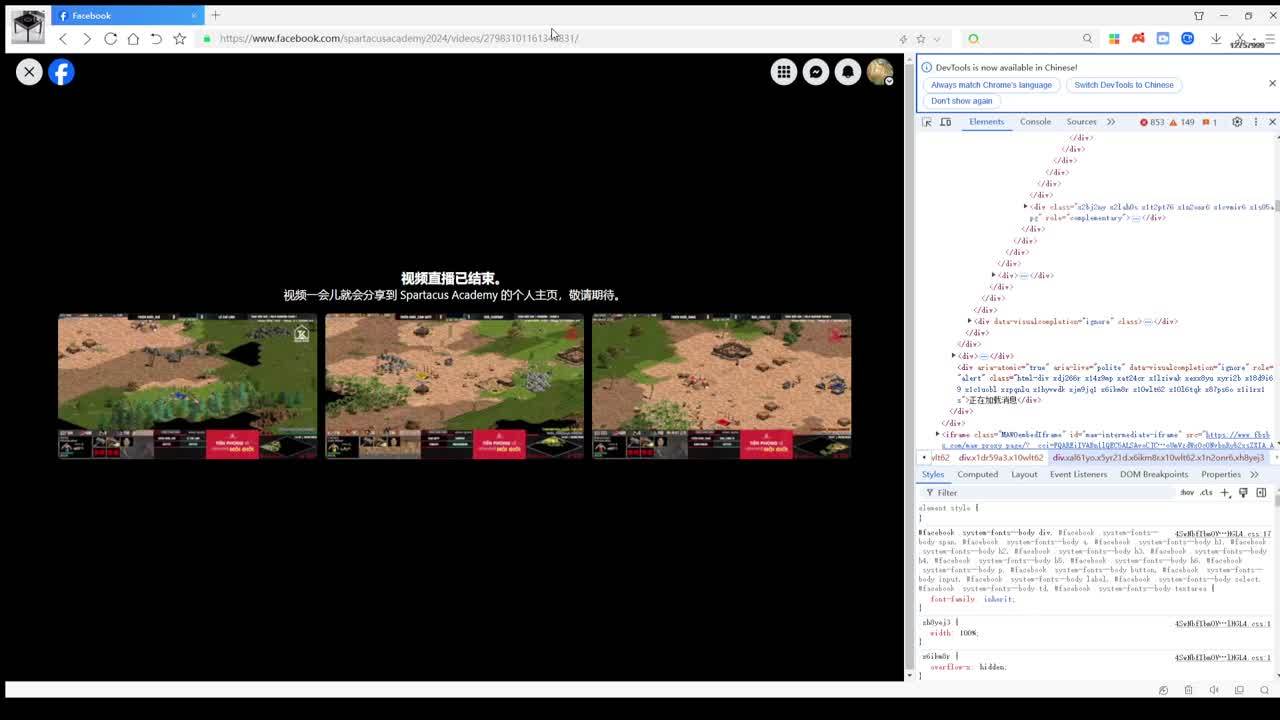This screenshot has height=720, width=1280.
Task: Close the Facebook video viewer
Action: tap(29, 72)
